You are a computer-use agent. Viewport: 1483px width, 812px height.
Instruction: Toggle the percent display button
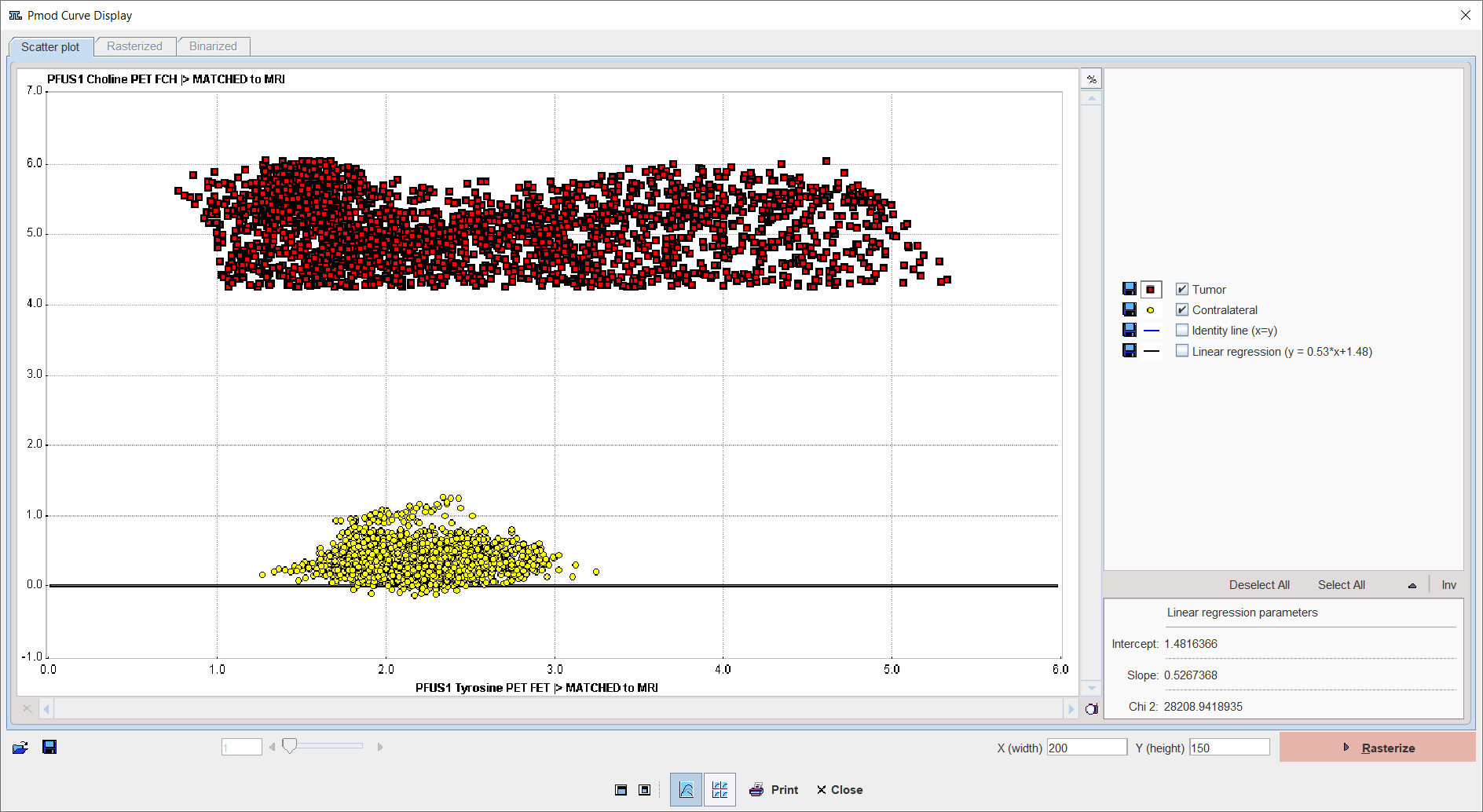click(1091, 79)
